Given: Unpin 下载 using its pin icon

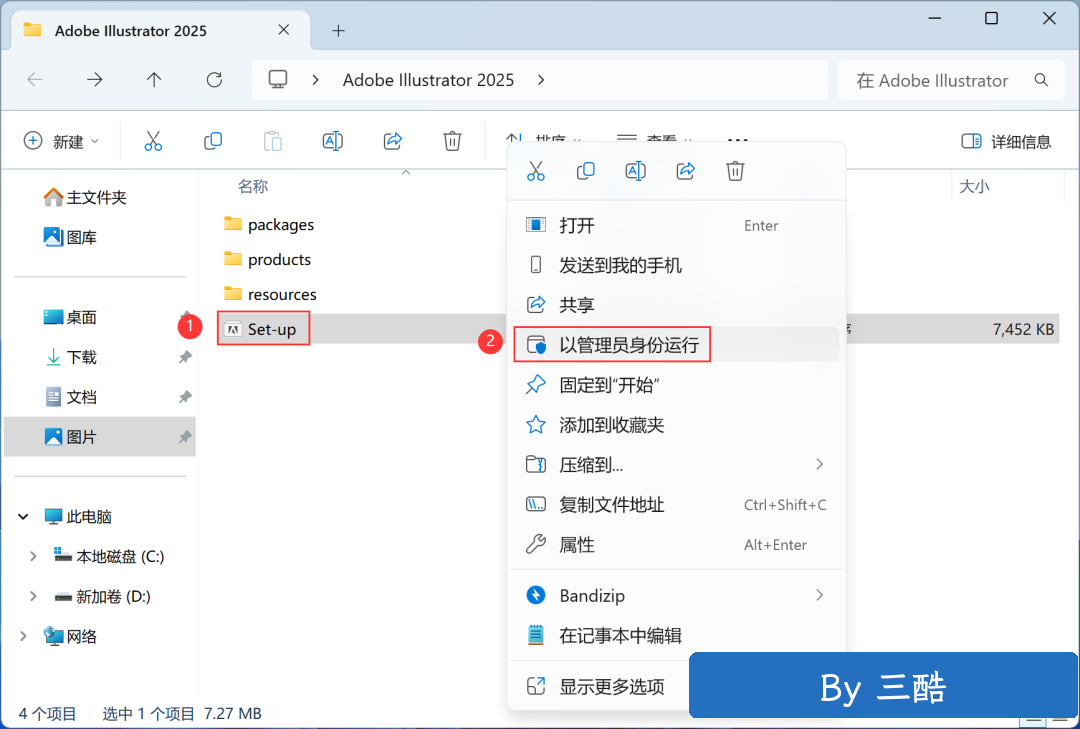Looking at the screenshot, I should point(185,357).
